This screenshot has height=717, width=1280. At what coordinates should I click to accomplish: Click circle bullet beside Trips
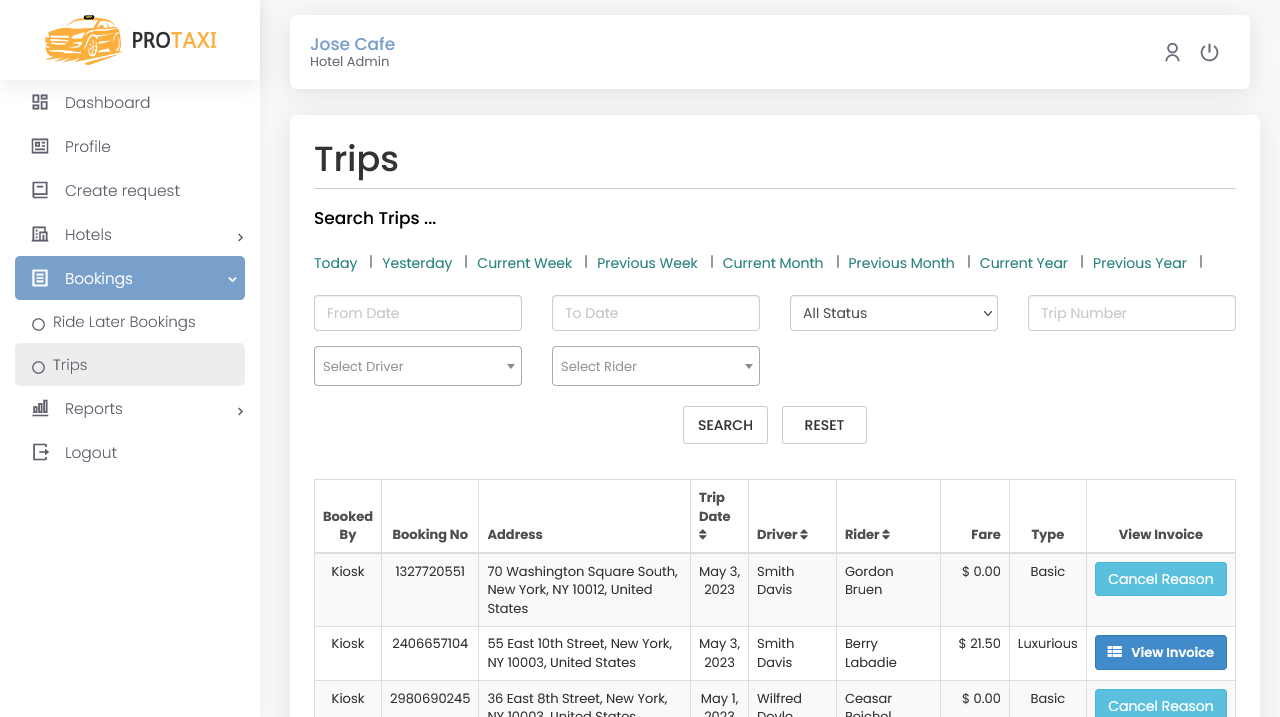coord(38,367)
